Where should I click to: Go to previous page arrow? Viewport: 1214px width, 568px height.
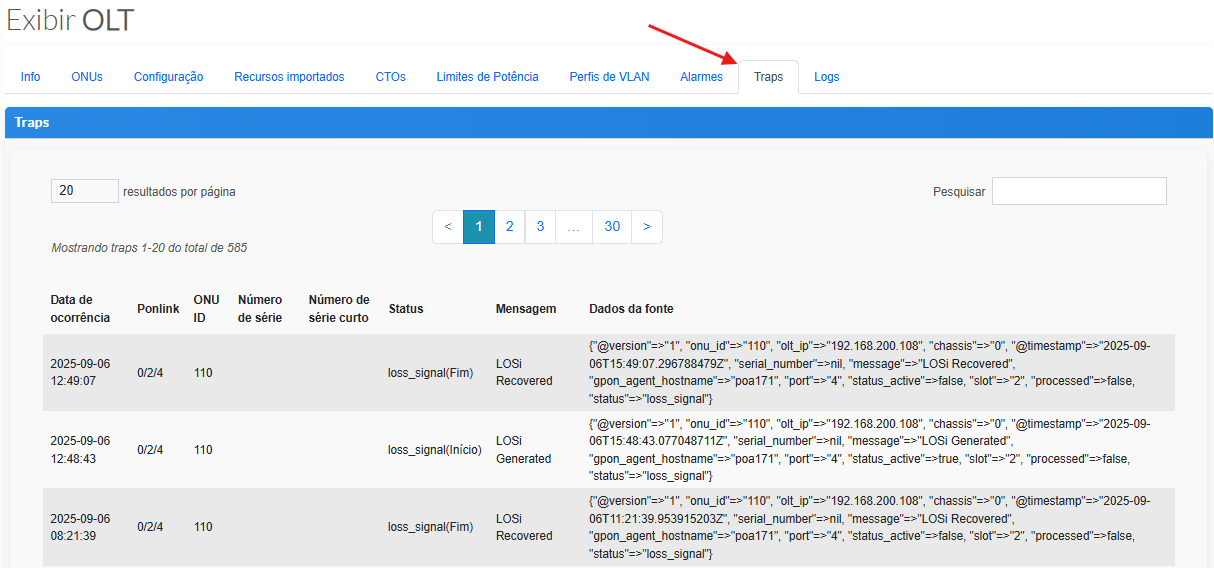(448, 227)
